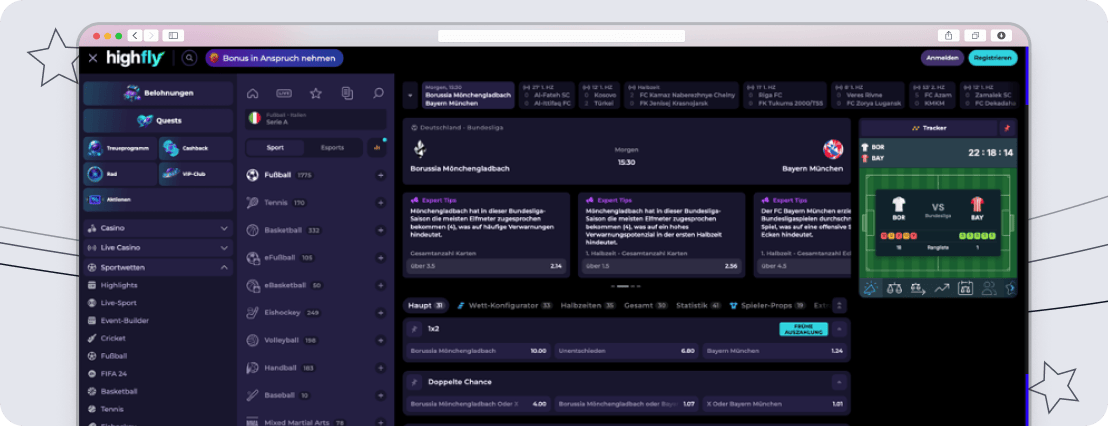Expand the market tabs overflow arrows

[x=839, y=306]
